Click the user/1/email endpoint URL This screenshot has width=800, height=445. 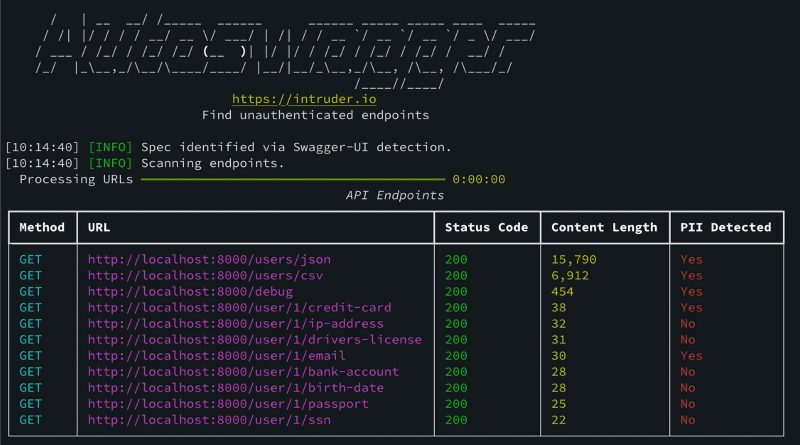[216, 355]
